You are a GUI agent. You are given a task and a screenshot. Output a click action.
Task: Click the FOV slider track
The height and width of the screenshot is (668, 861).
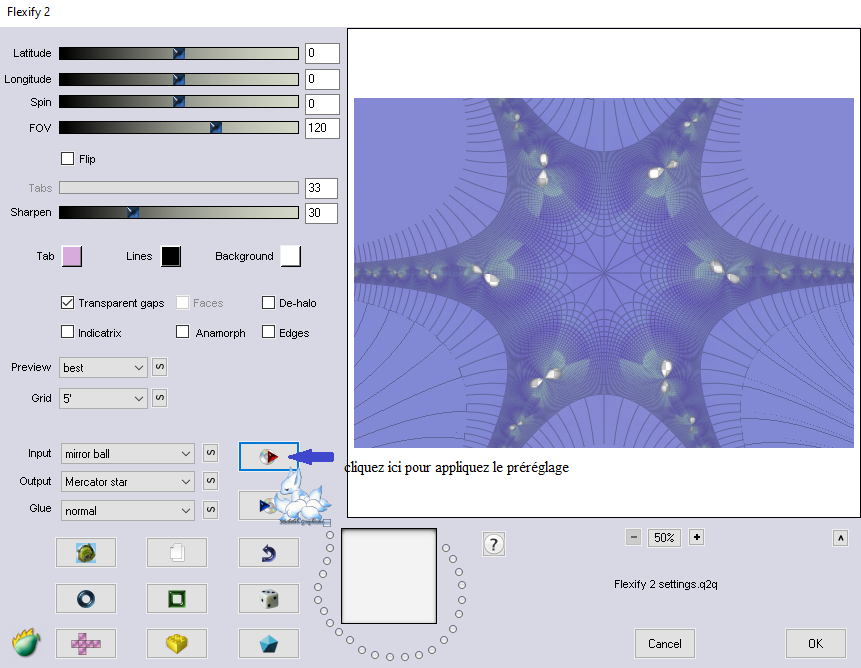pos(178,127)
